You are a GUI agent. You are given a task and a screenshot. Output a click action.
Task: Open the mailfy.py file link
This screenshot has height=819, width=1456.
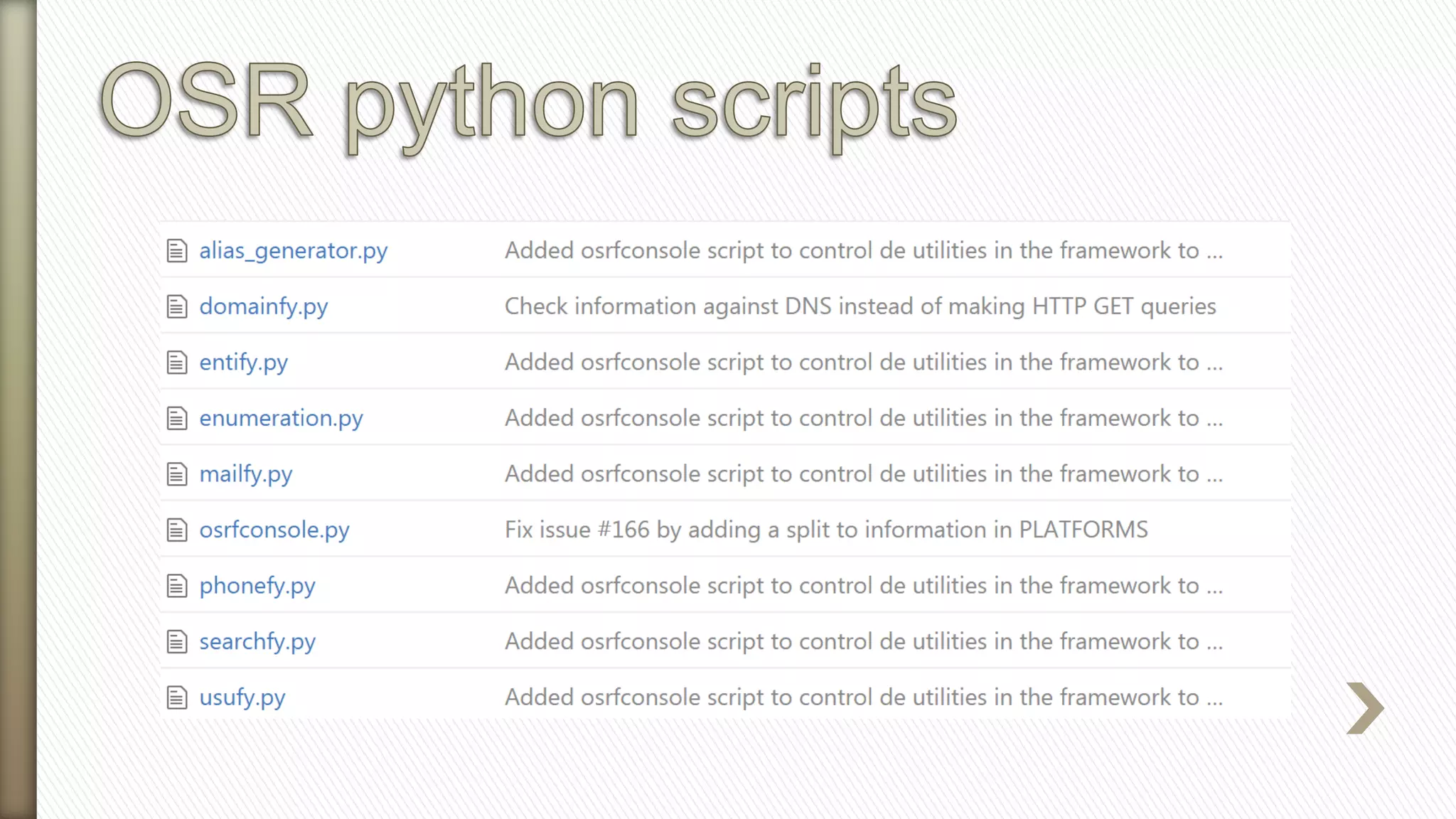point(245,474)
